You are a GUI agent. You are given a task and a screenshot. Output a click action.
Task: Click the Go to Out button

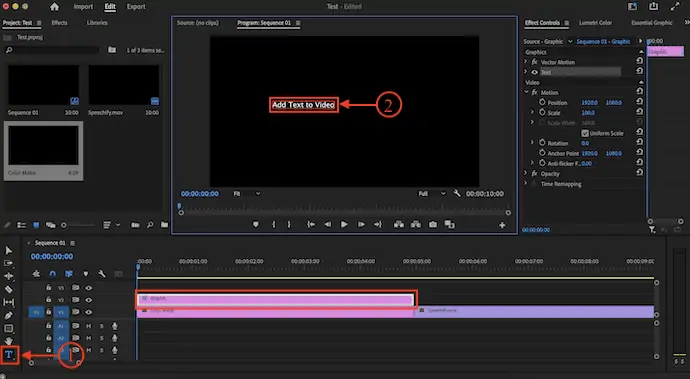[378, 224]
